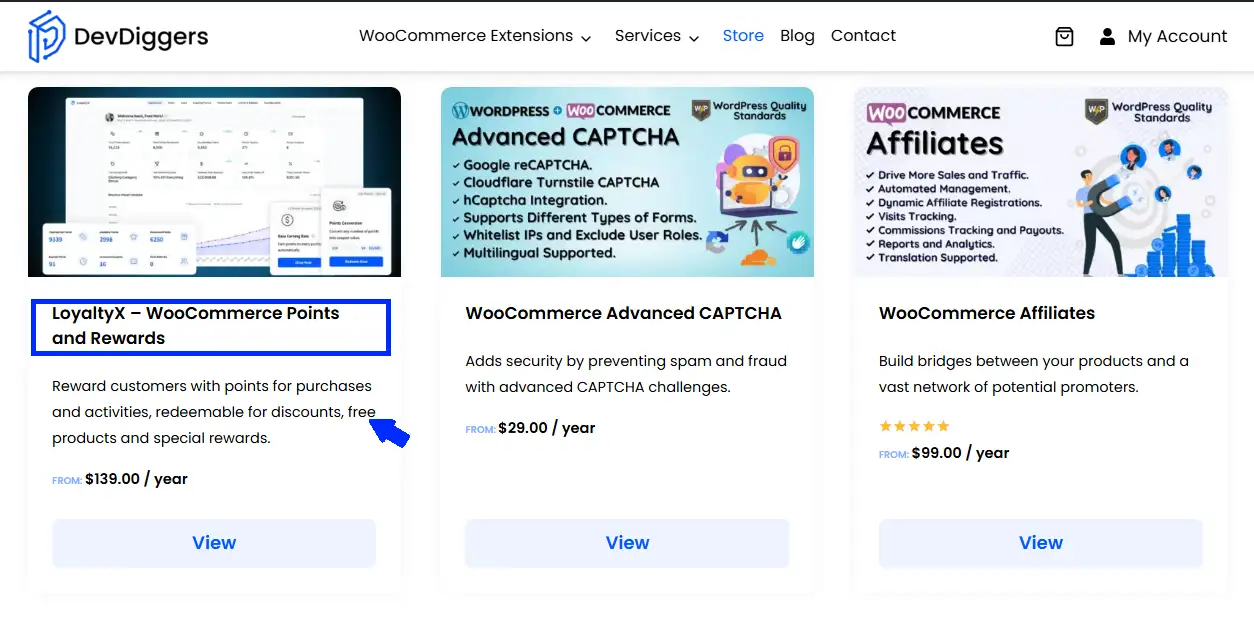Click the DevDiggers logo icon

click(x=46, y=36)
